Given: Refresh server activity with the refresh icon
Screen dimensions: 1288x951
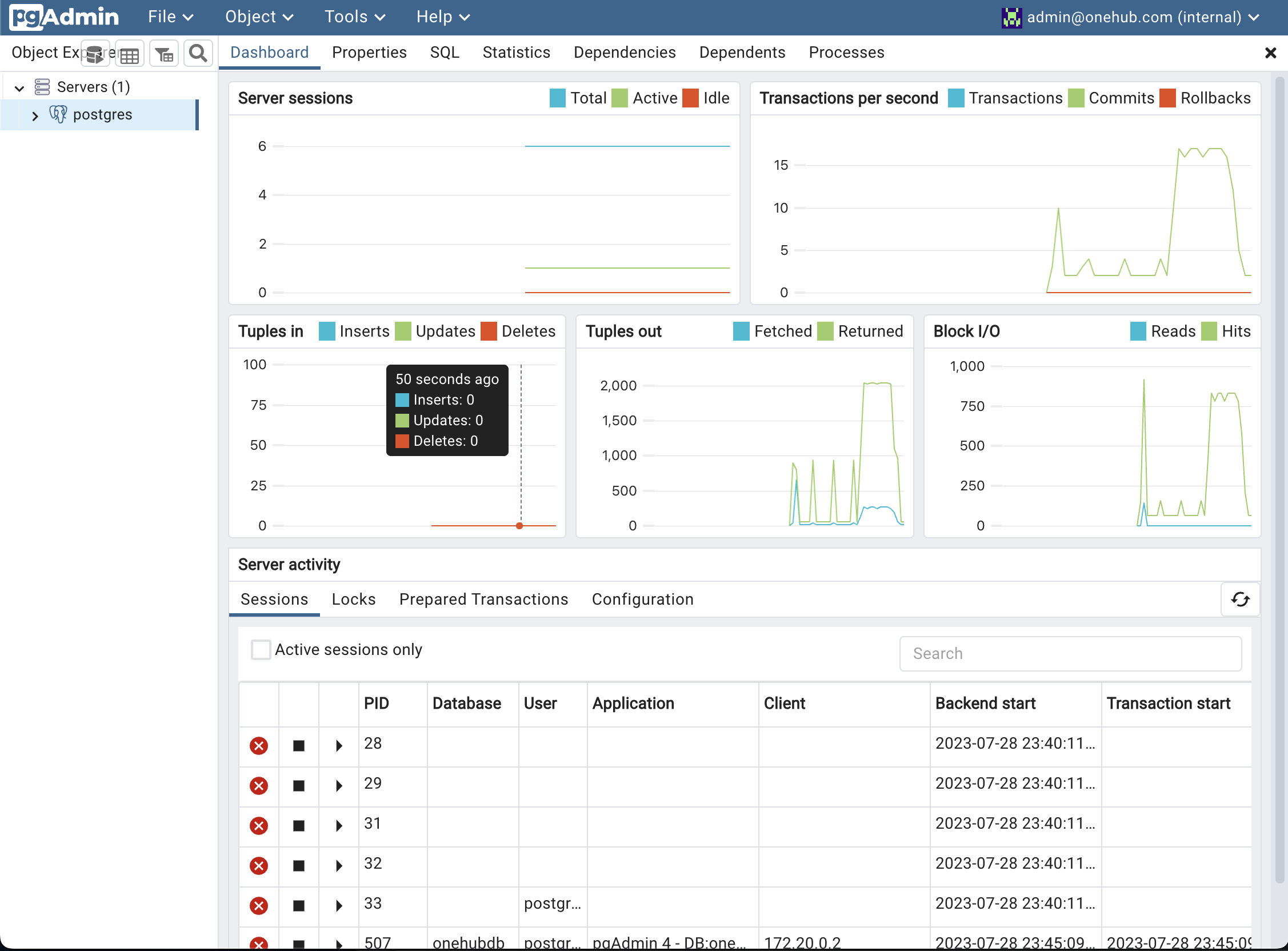Looking at the screenshot, I should click(1240, 600).
